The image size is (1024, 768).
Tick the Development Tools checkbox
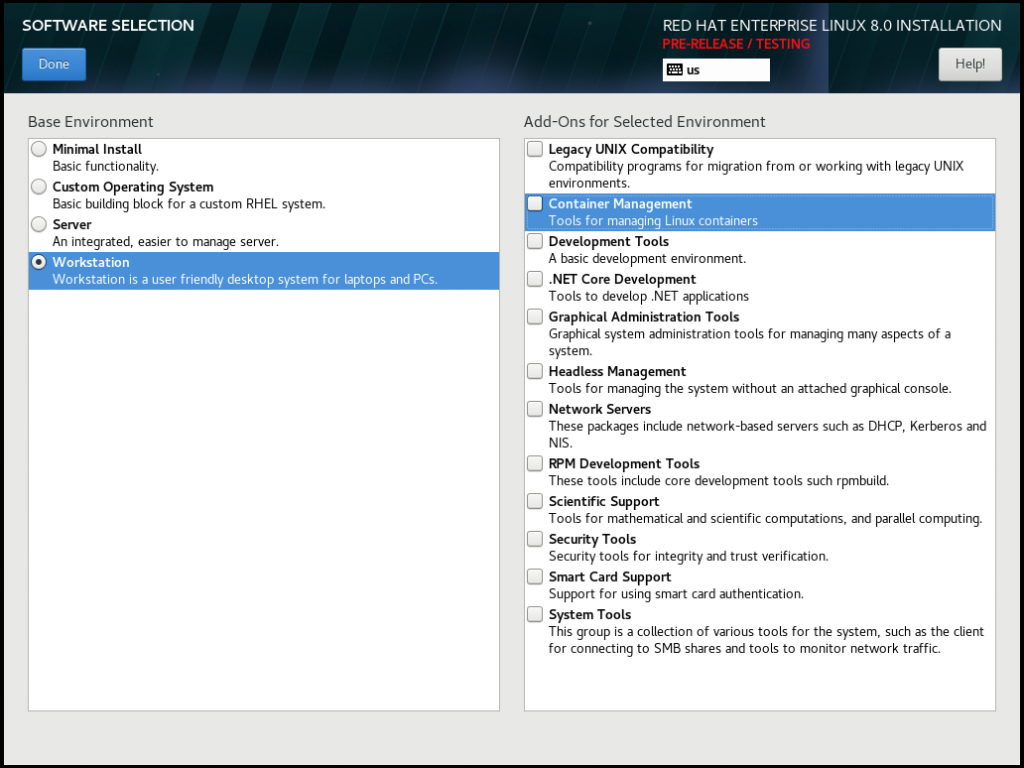[x=535, y=241]
